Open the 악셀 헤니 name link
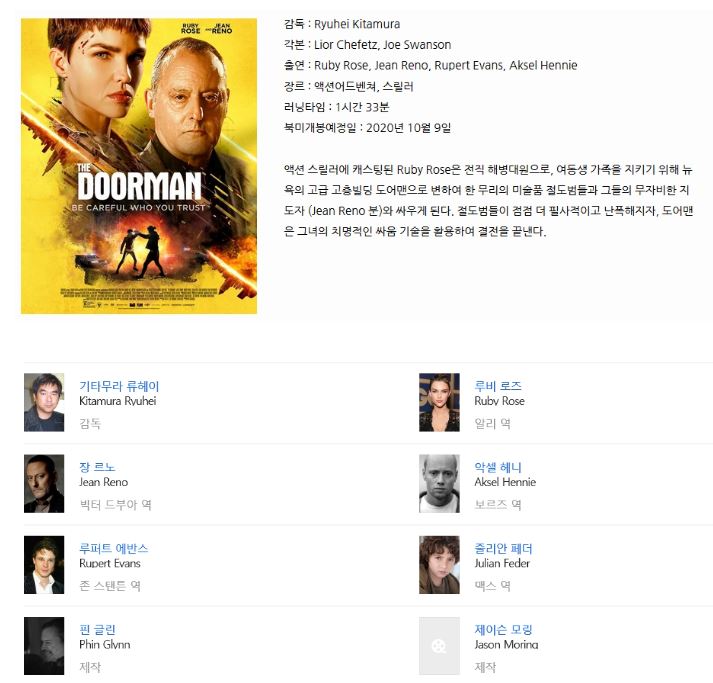This screenshot has height=683, width=713. pos(498,467)
